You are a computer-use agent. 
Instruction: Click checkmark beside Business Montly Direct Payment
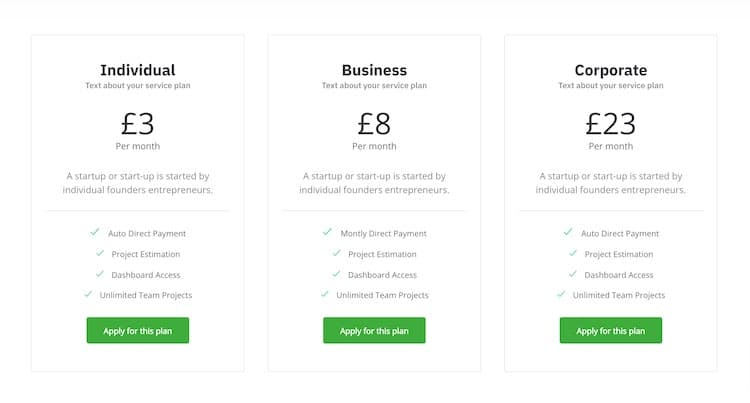327,232
